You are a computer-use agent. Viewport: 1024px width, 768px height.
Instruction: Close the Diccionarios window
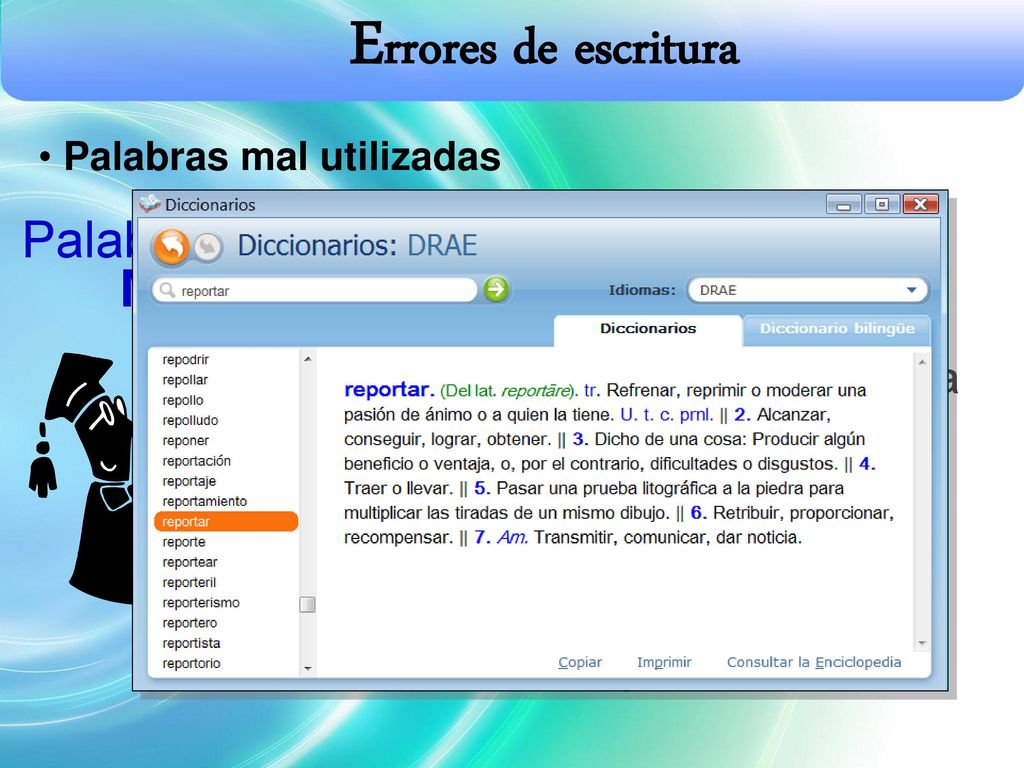(x=920, y=204)
